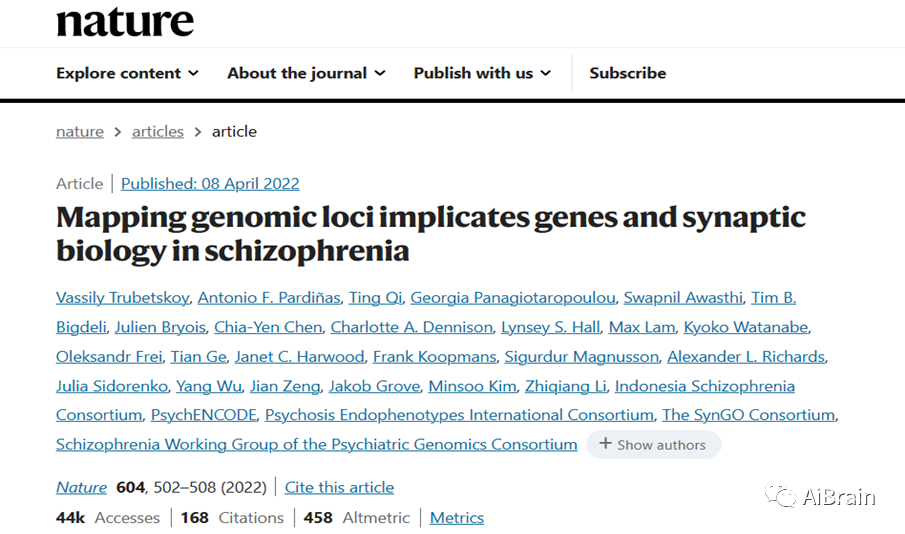Open the Metrics link
This screenshot has height=534, width=905.
[457, 518]
